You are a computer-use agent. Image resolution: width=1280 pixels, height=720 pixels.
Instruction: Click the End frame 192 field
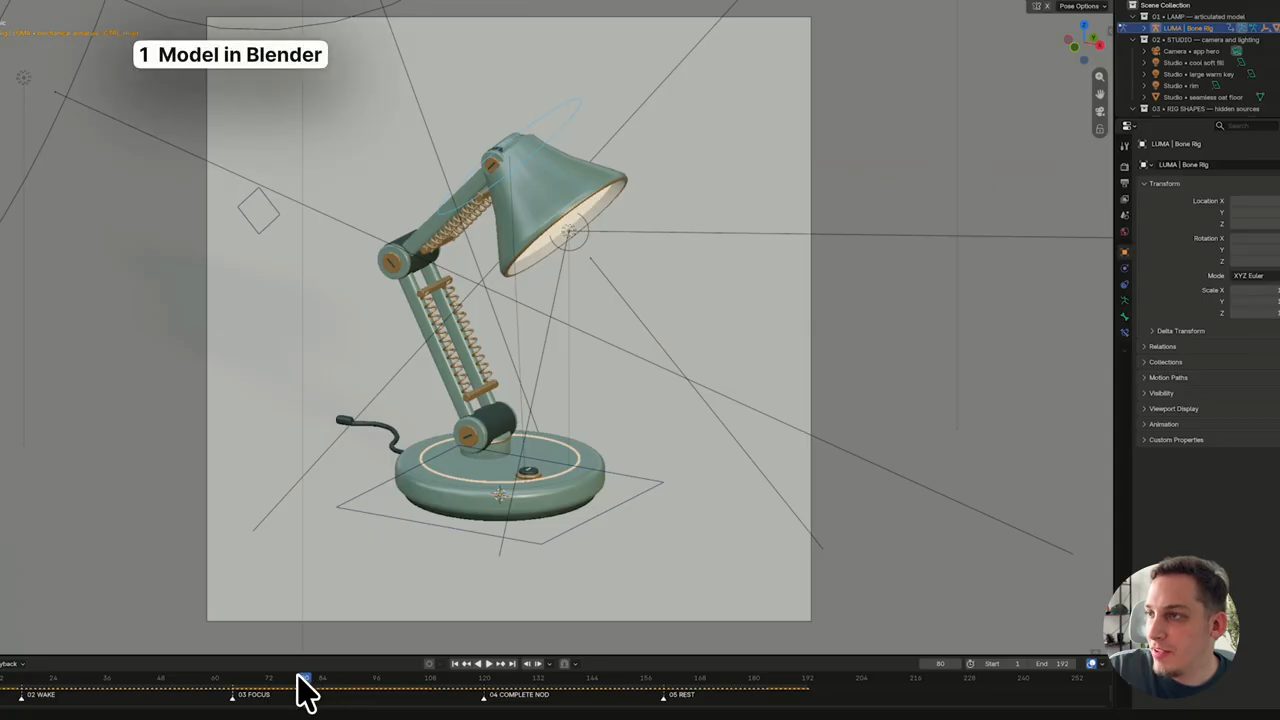pyautogui.click(x=1054, y=664)
